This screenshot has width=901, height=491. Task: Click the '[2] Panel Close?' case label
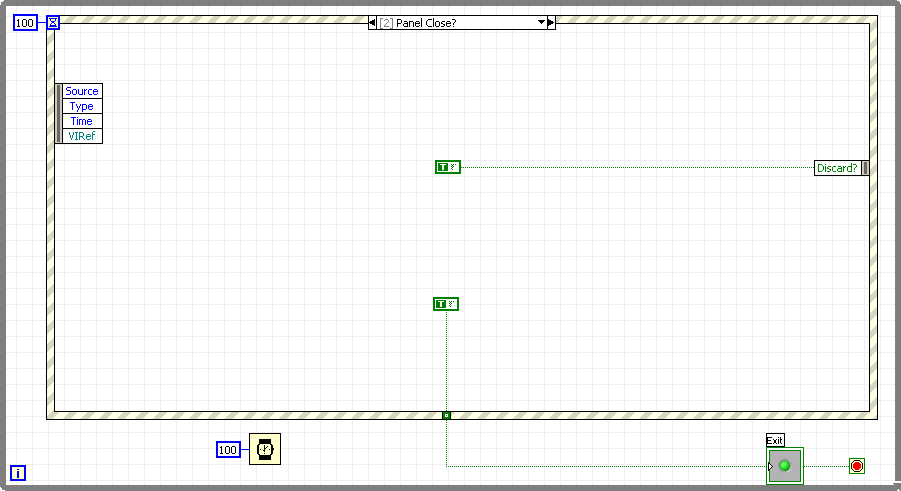click(418, 23)
